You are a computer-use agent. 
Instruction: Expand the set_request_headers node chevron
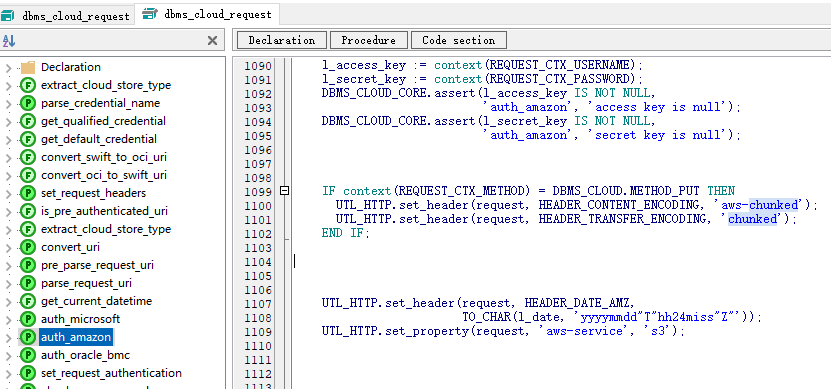pos(8,194)
